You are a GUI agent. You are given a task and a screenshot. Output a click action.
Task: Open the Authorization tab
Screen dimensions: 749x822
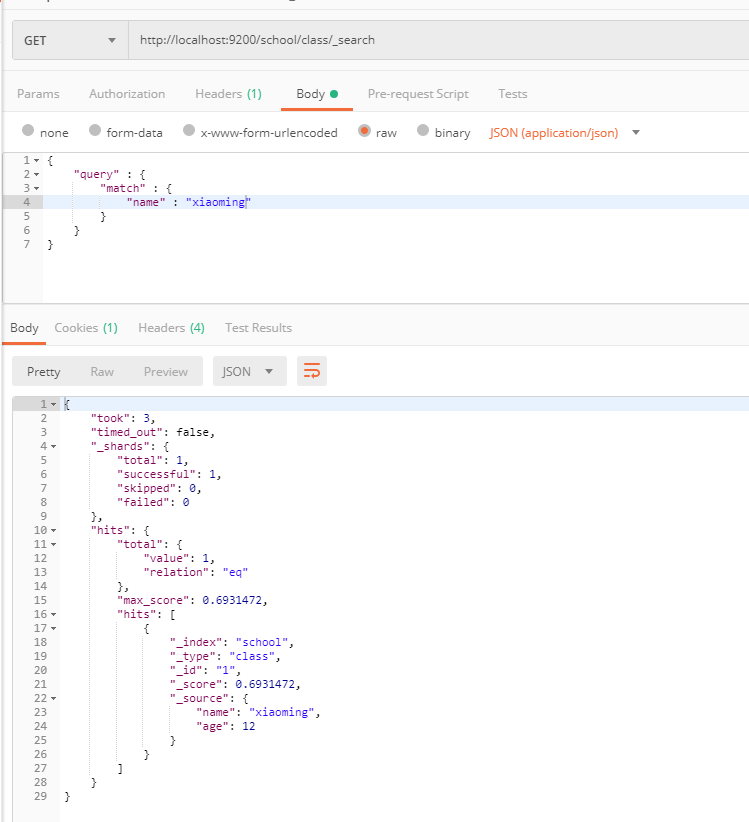tap(127, 94)
